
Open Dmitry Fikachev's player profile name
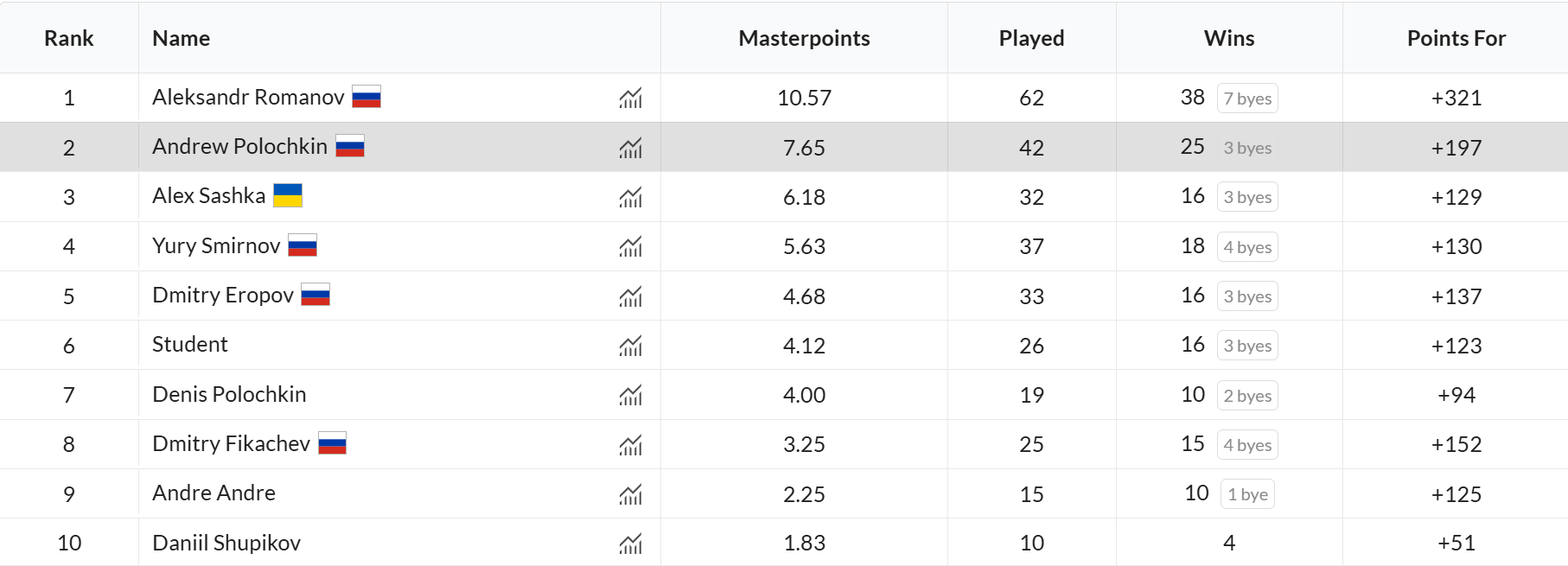click(231, 443)
